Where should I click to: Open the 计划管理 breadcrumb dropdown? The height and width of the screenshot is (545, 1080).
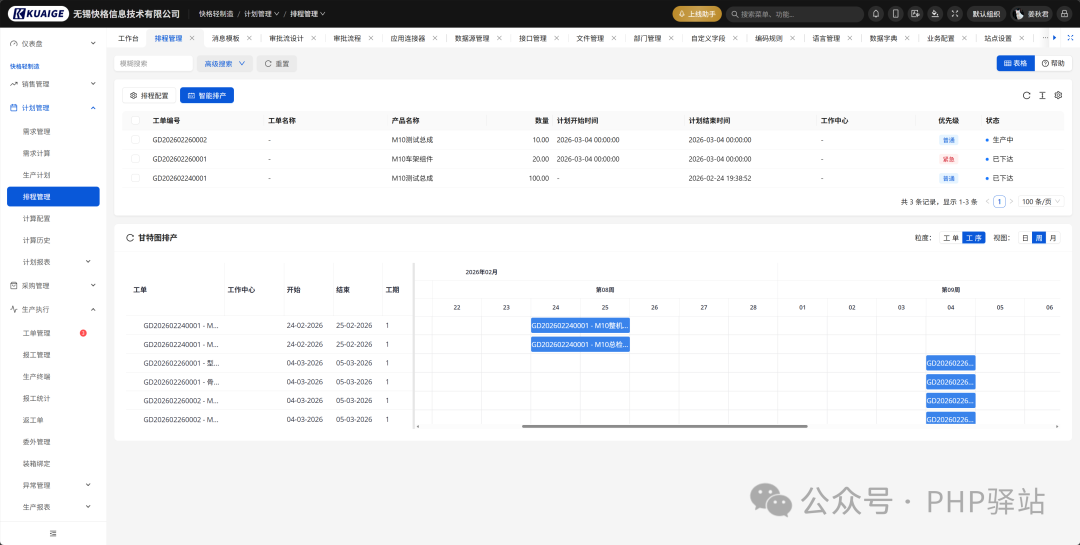[x=262, y=14]
